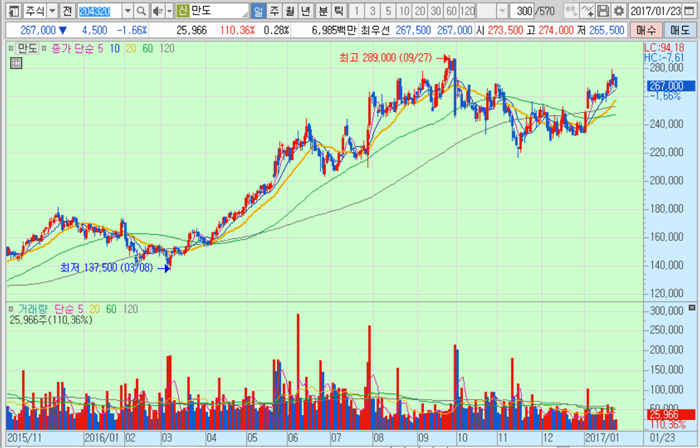Viewport: 700px width, 448px height.
Task: Open the calendar date picker icon
Action: pyautogui.click(x=689, y=10)
